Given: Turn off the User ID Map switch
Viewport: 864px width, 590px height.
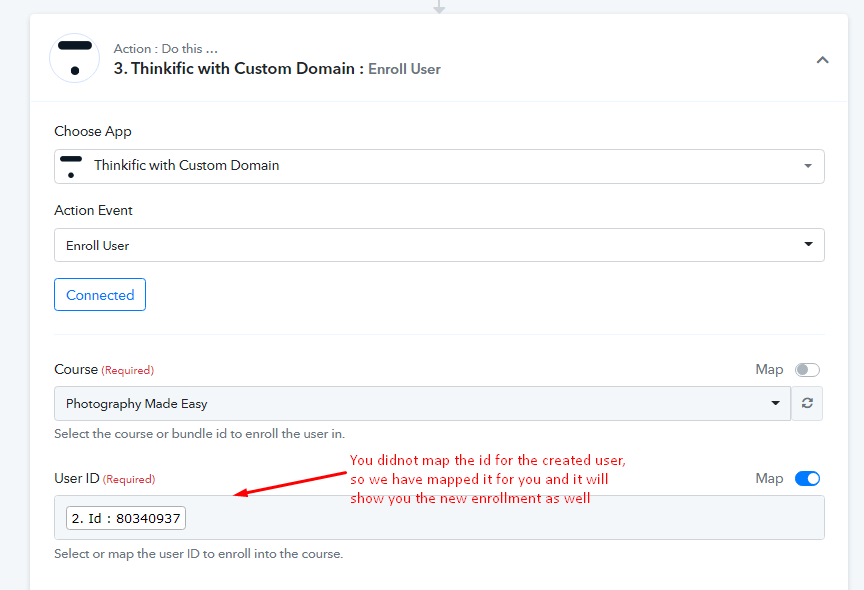Looking at the screenshot, I should click(x=807, y=479).
